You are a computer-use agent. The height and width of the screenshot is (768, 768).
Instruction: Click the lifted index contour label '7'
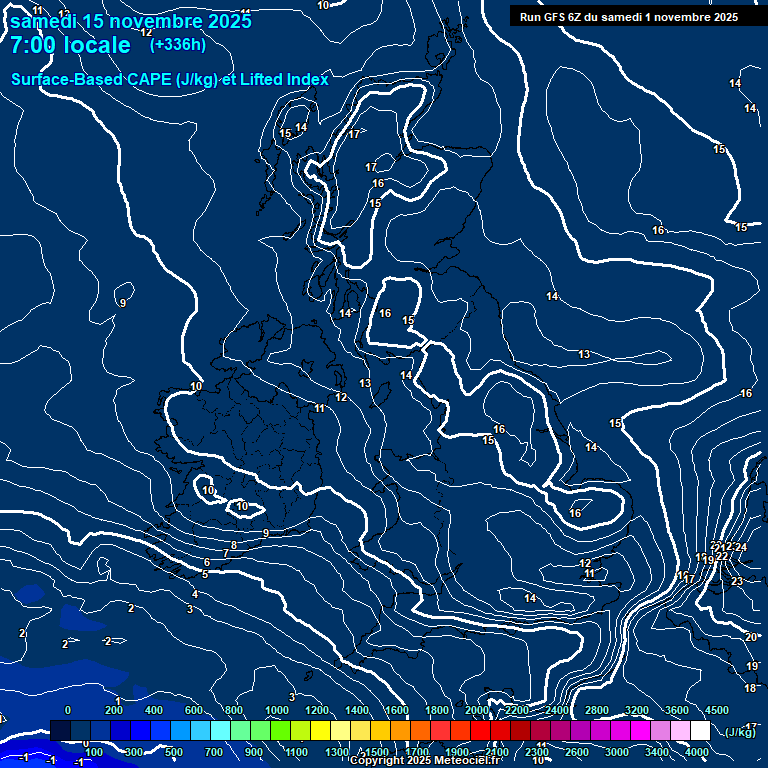[x=226, y=553]
